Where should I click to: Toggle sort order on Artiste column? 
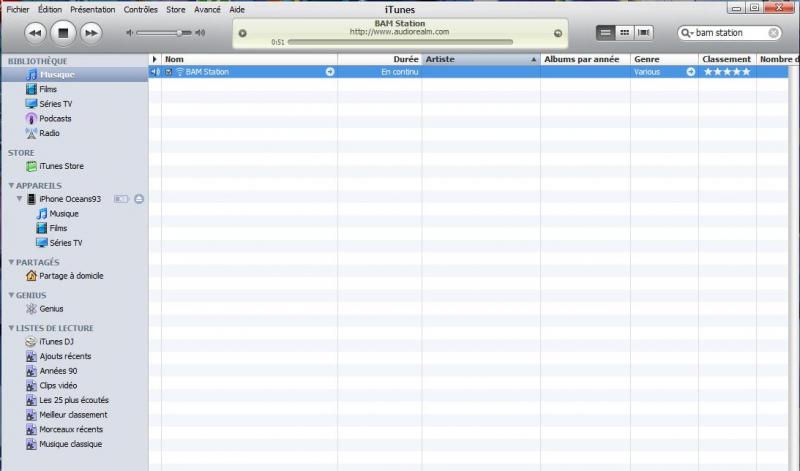[481, 59]
